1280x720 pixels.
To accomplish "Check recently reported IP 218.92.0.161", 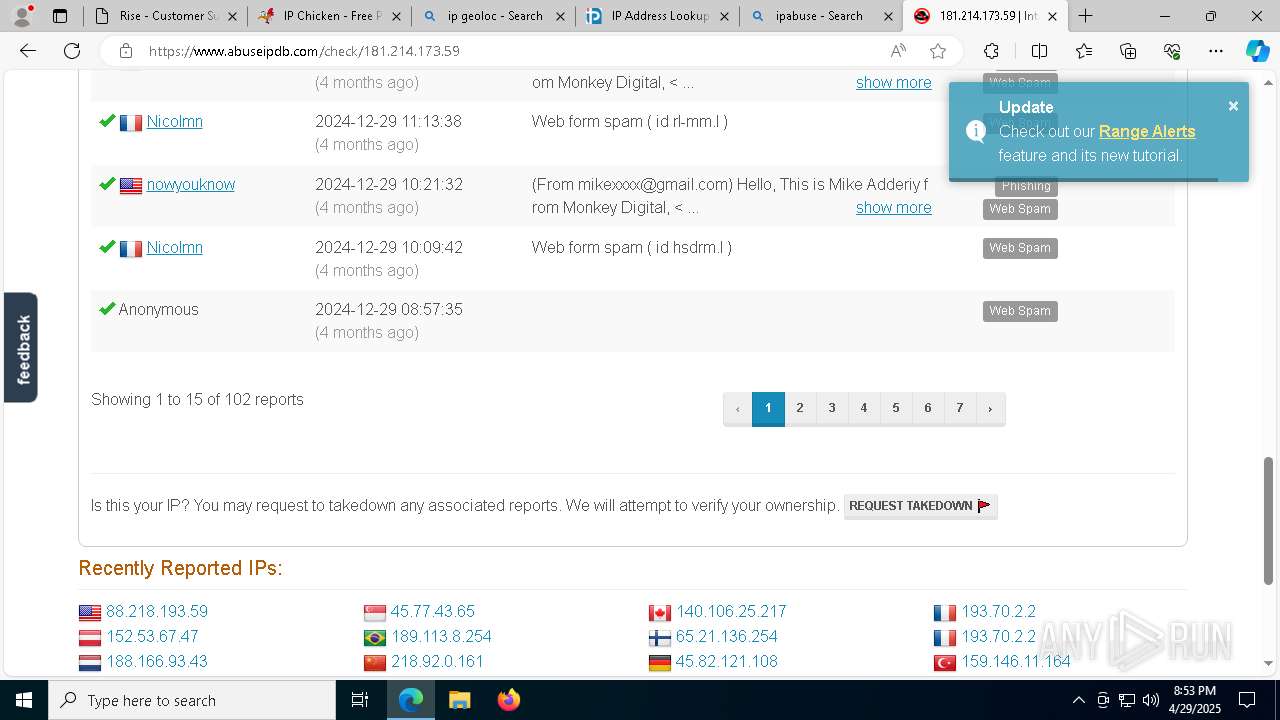I will pos(437,661).
